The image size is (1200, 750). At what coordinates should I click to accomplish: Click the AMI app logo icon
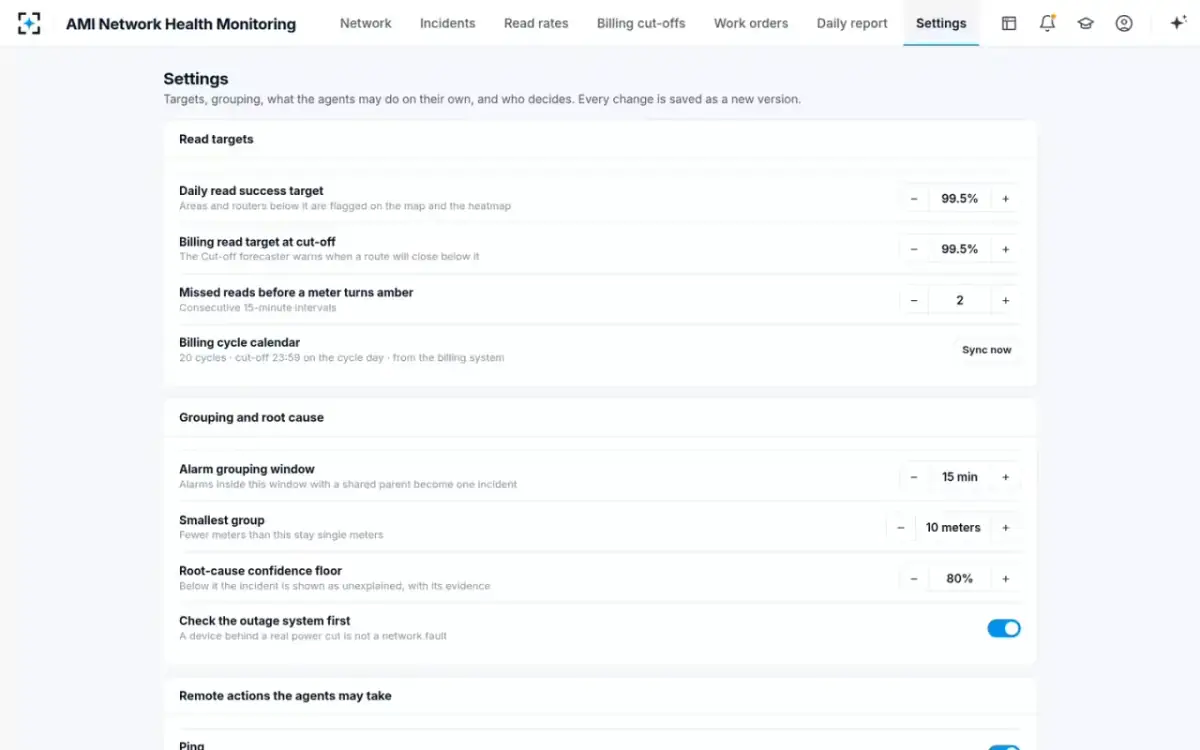(30, 23)
